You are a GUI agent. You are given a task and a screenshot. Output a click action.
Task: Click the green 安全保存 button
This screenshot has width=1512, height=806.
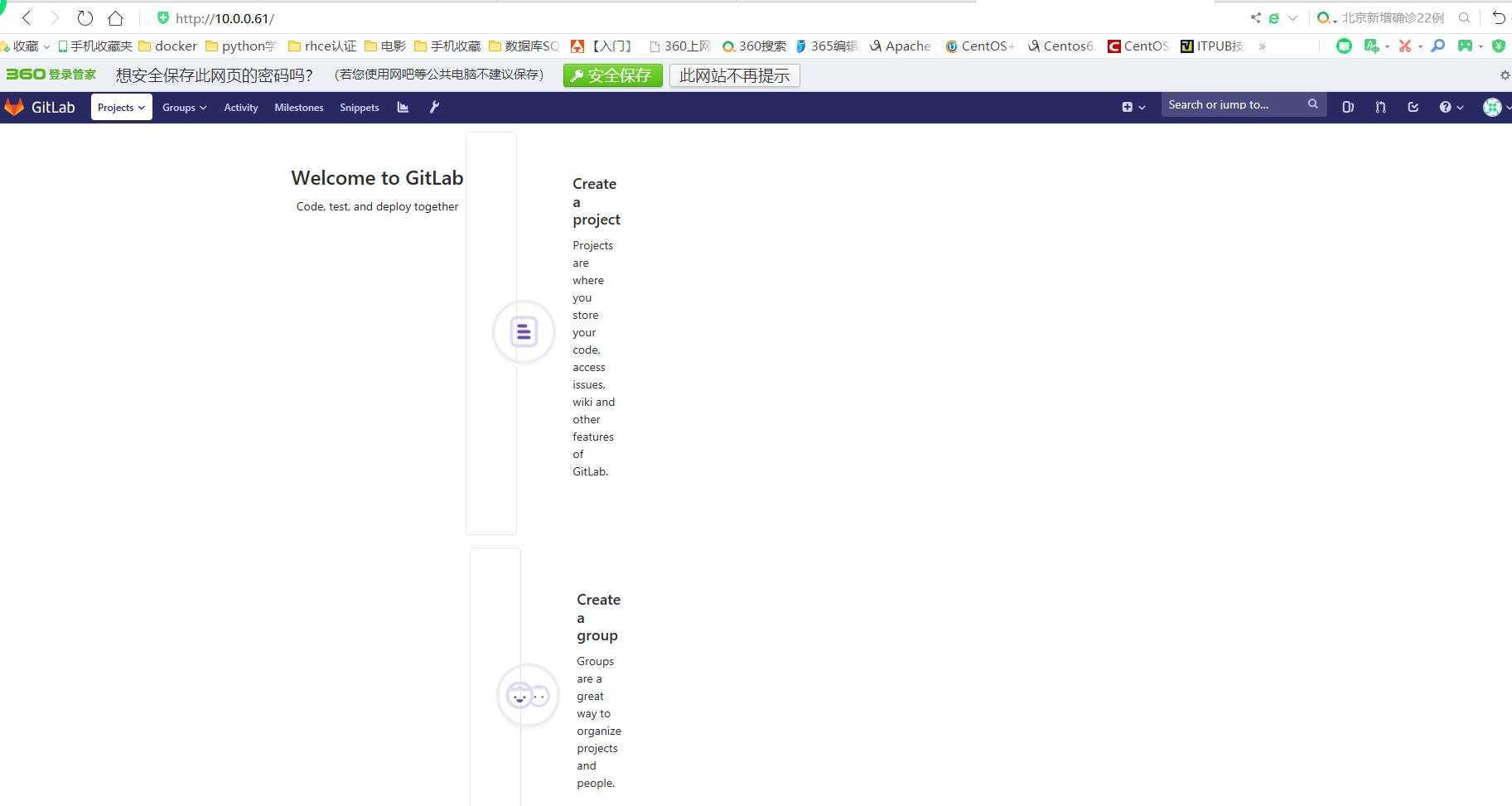612,75
